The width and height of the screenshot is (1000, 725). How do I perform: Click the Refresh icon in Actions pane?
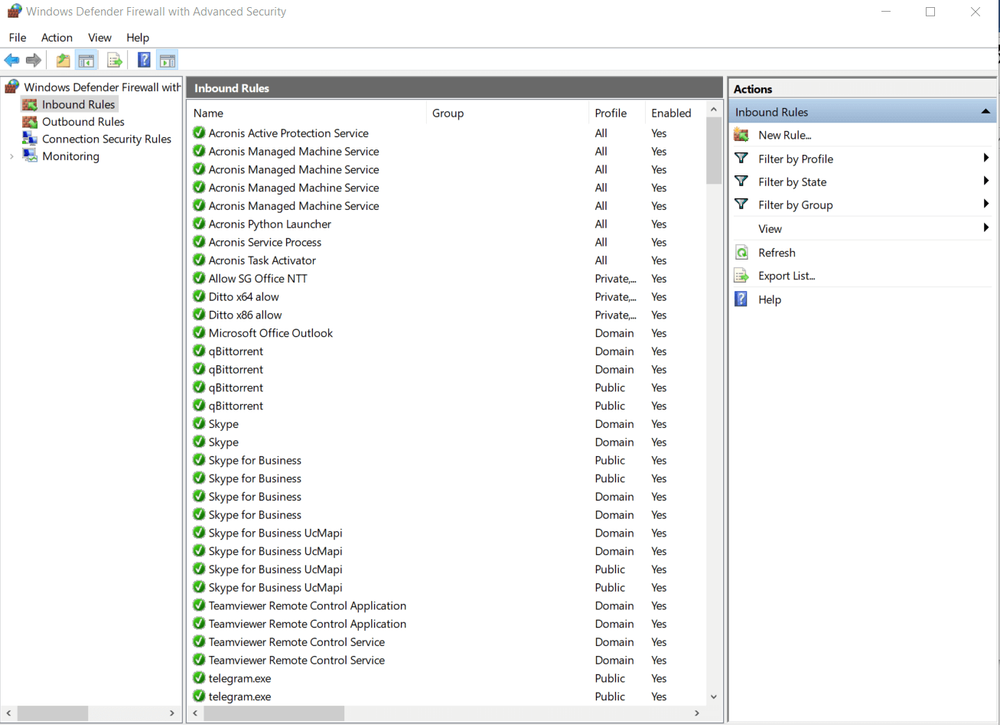click(741, 253)
